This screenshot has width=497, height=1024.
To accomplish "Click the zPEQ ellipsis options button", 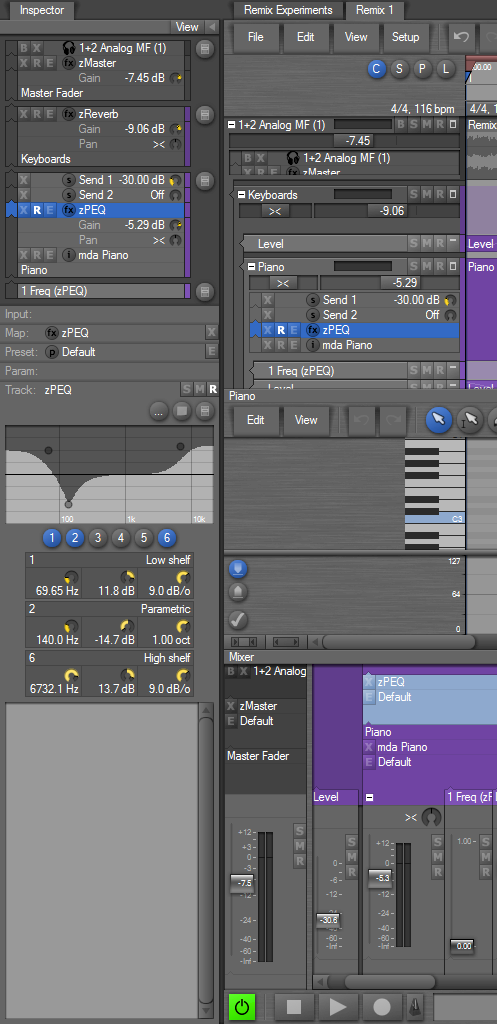I will pos(159,411).
